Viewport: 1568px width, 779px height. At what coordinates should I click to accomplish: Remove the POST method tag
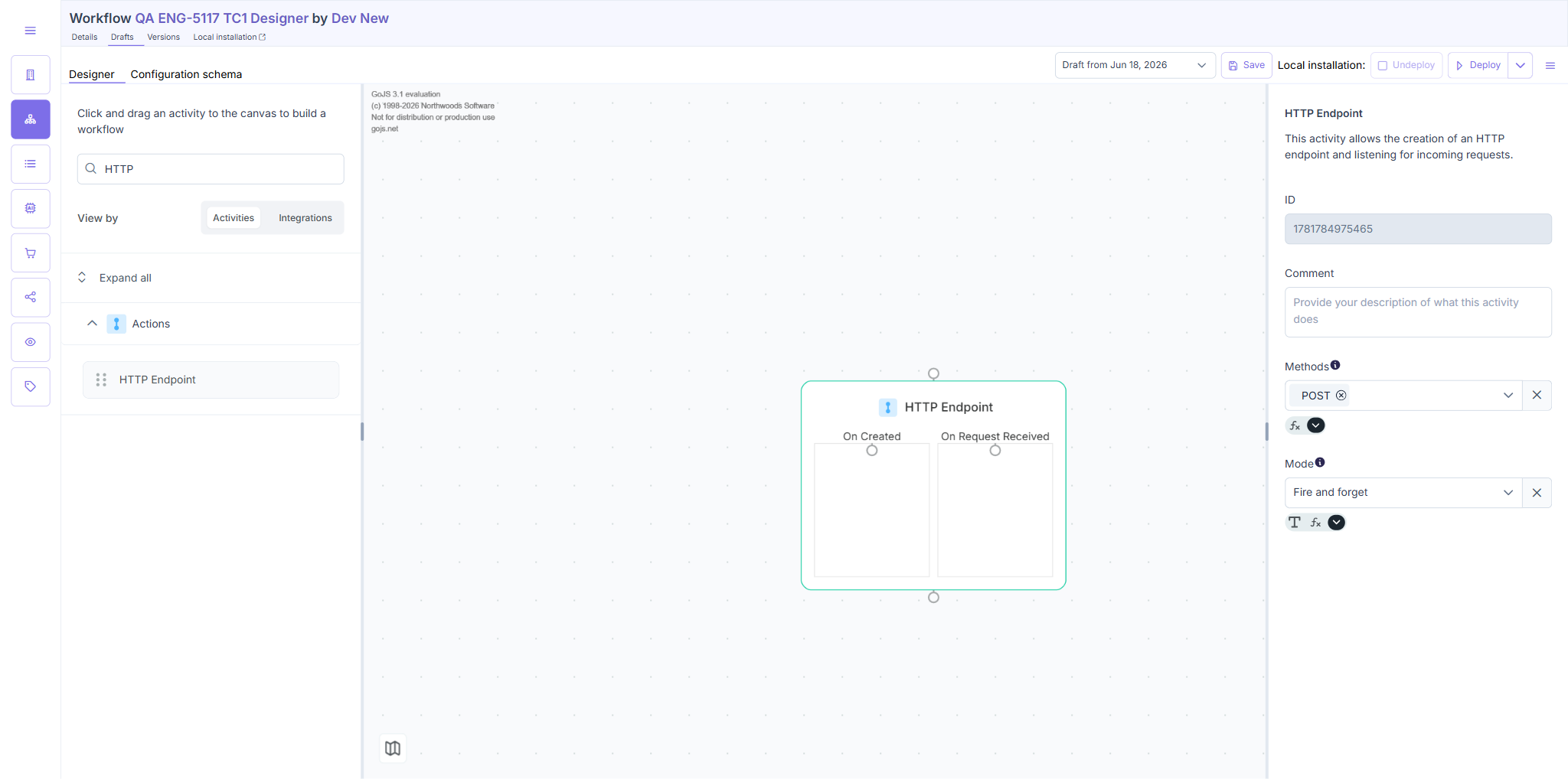point(1341,396)
